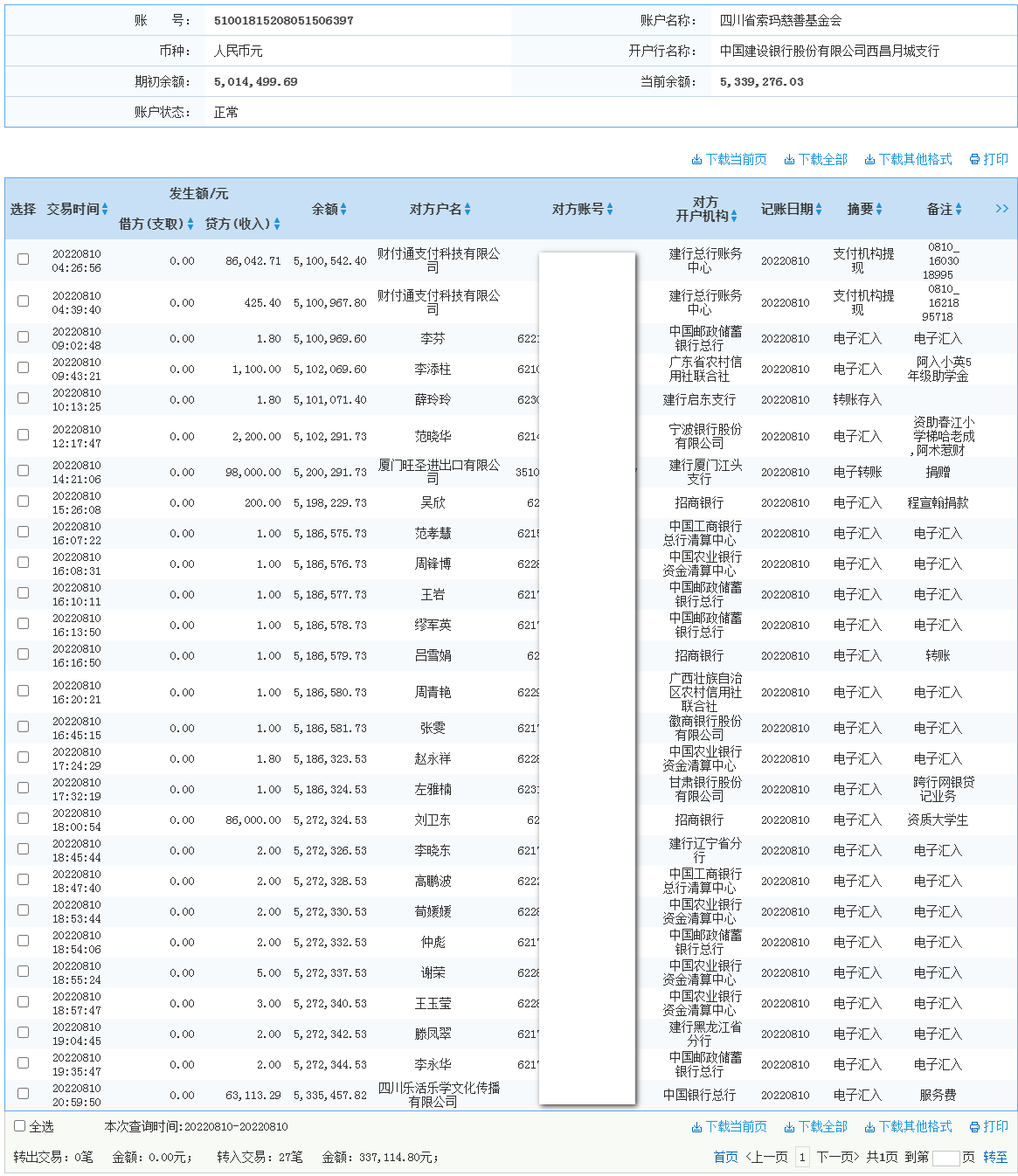Click bottom 下载当前页 download link
The image size is (1018, 1176).
click(x=729, y=1127)
